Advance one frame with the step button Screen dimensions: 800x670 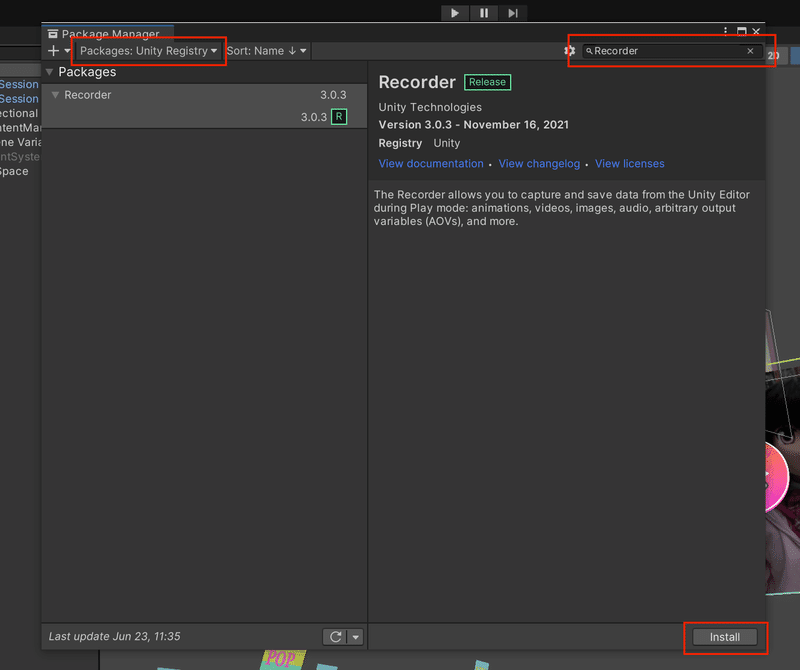click(513, 13)
